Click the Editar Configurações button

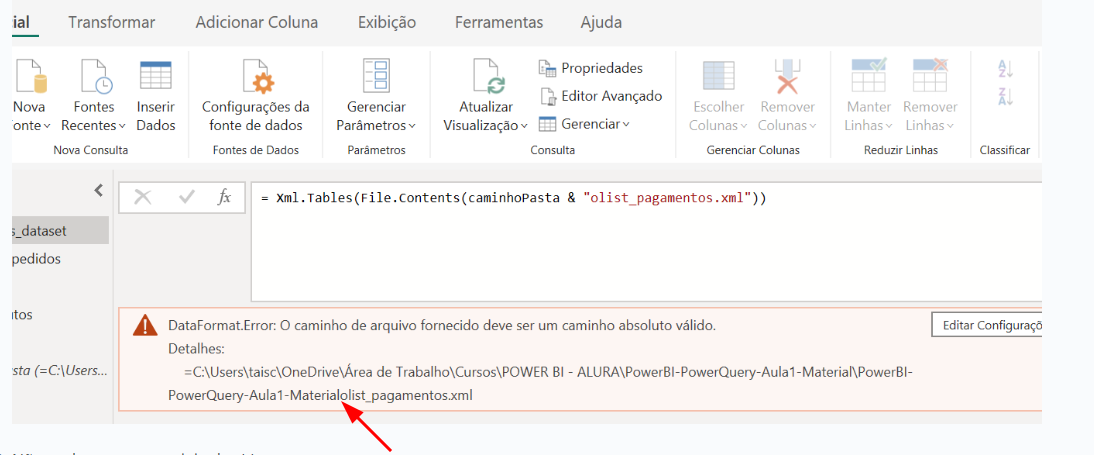tap(987, 325)
